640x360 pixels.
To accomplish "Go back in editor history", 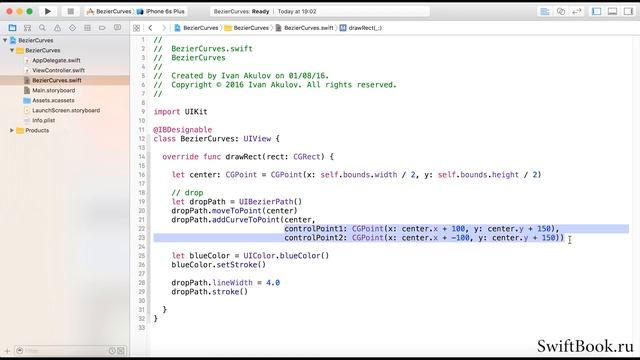I will coord(151,28).
